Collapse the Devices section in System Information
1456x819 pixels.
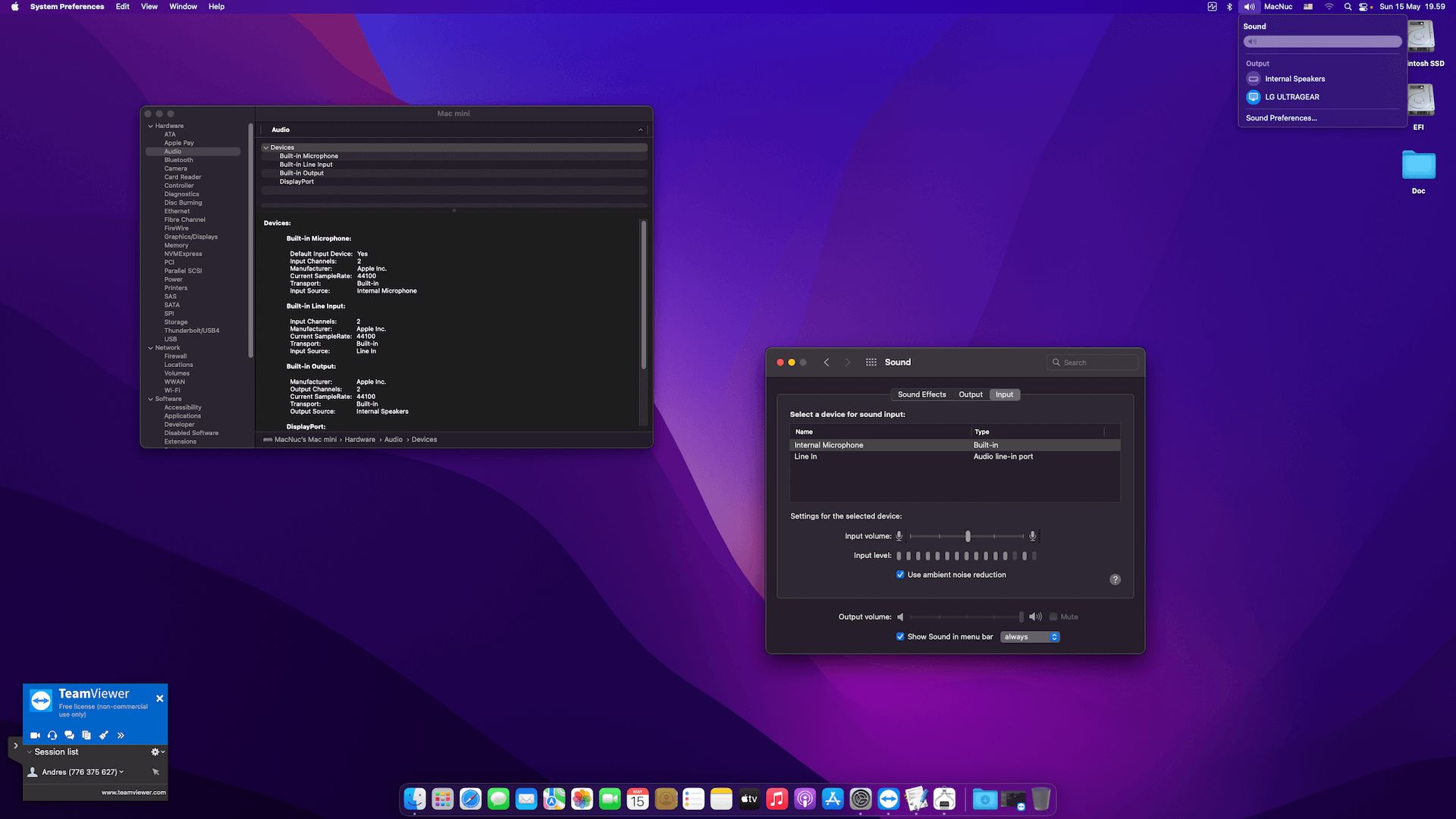click(x=267, y=147)
